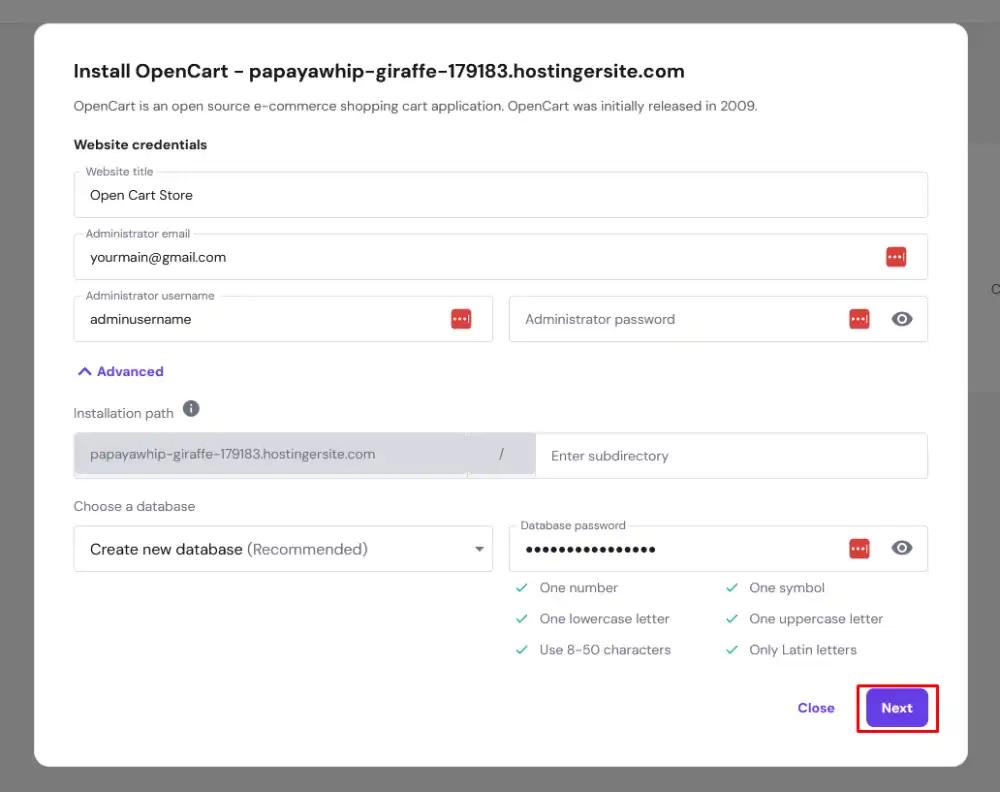Click the Close button
This screenshot has height=792, width=1000.
tap(816, 708)
